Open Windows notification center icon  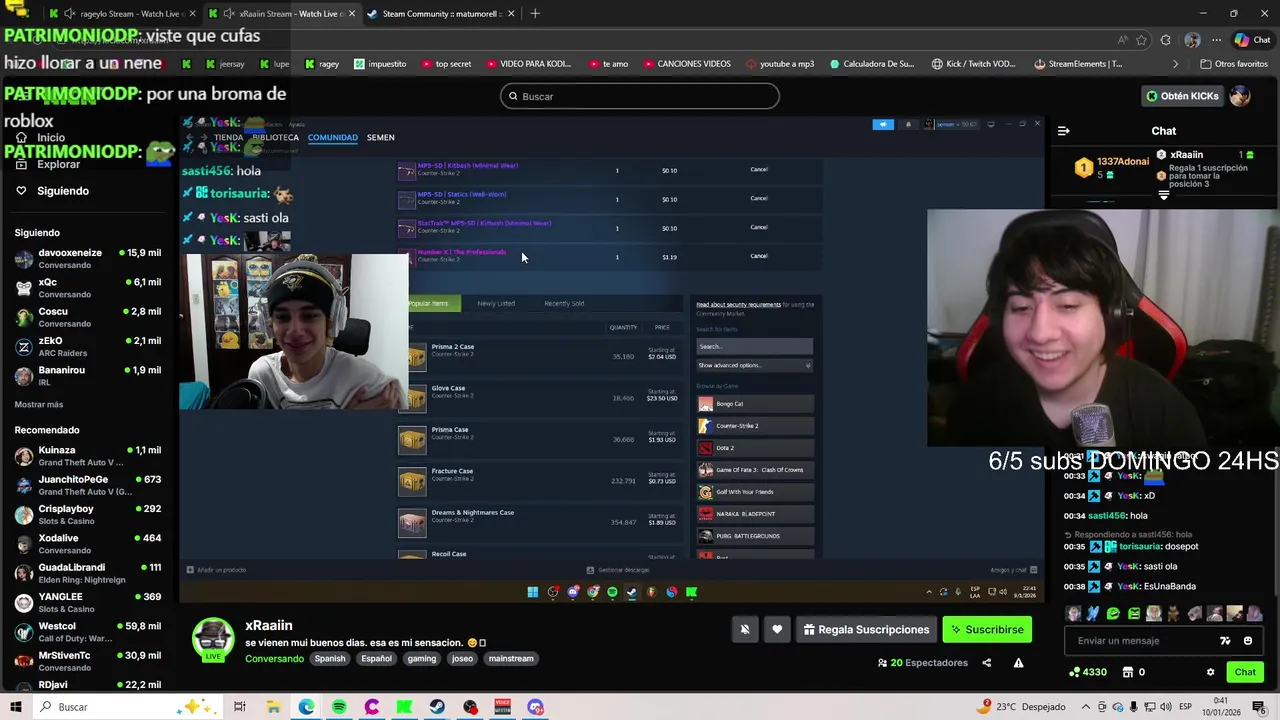[x=1260, y=707]
